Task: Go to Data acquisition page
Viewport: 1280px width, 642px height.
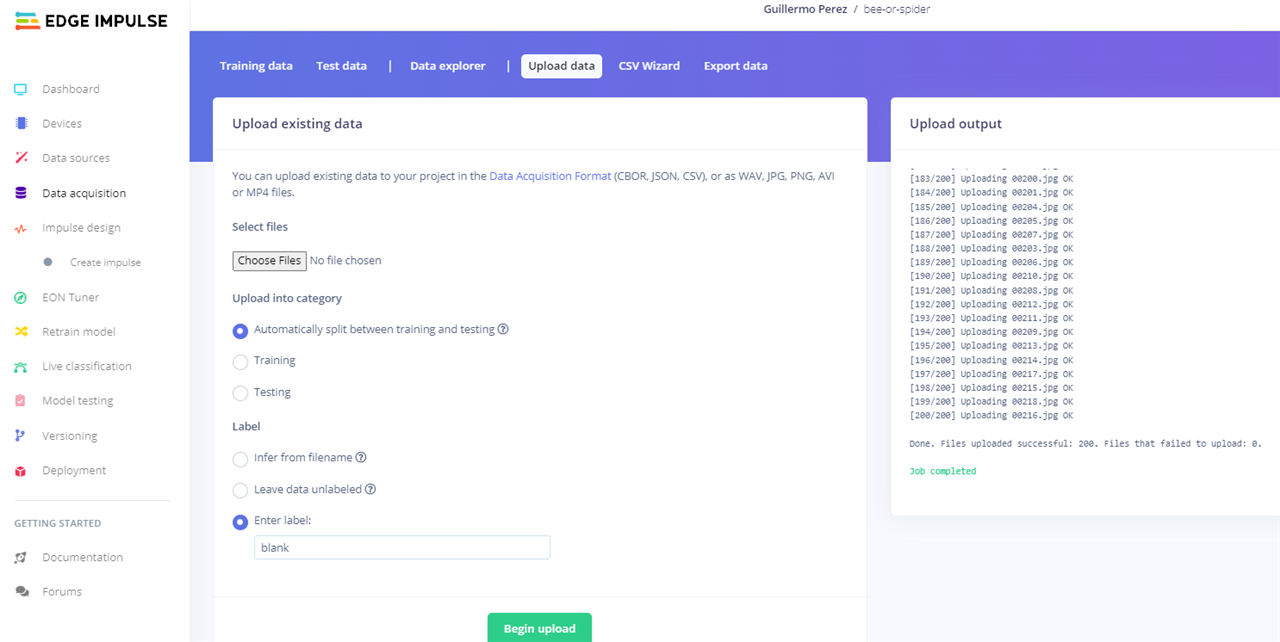Action: click(x=84, y=193)
